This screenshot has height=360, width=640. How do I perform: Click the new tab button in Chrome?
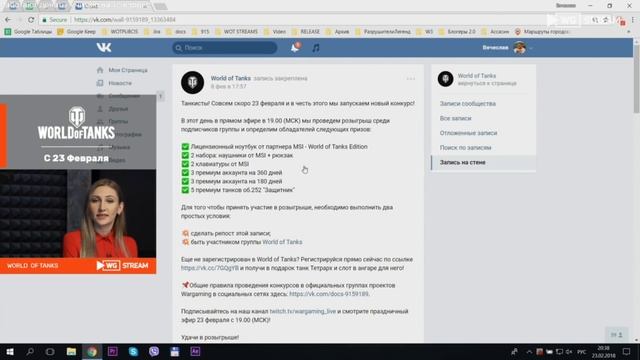point(160,7)
